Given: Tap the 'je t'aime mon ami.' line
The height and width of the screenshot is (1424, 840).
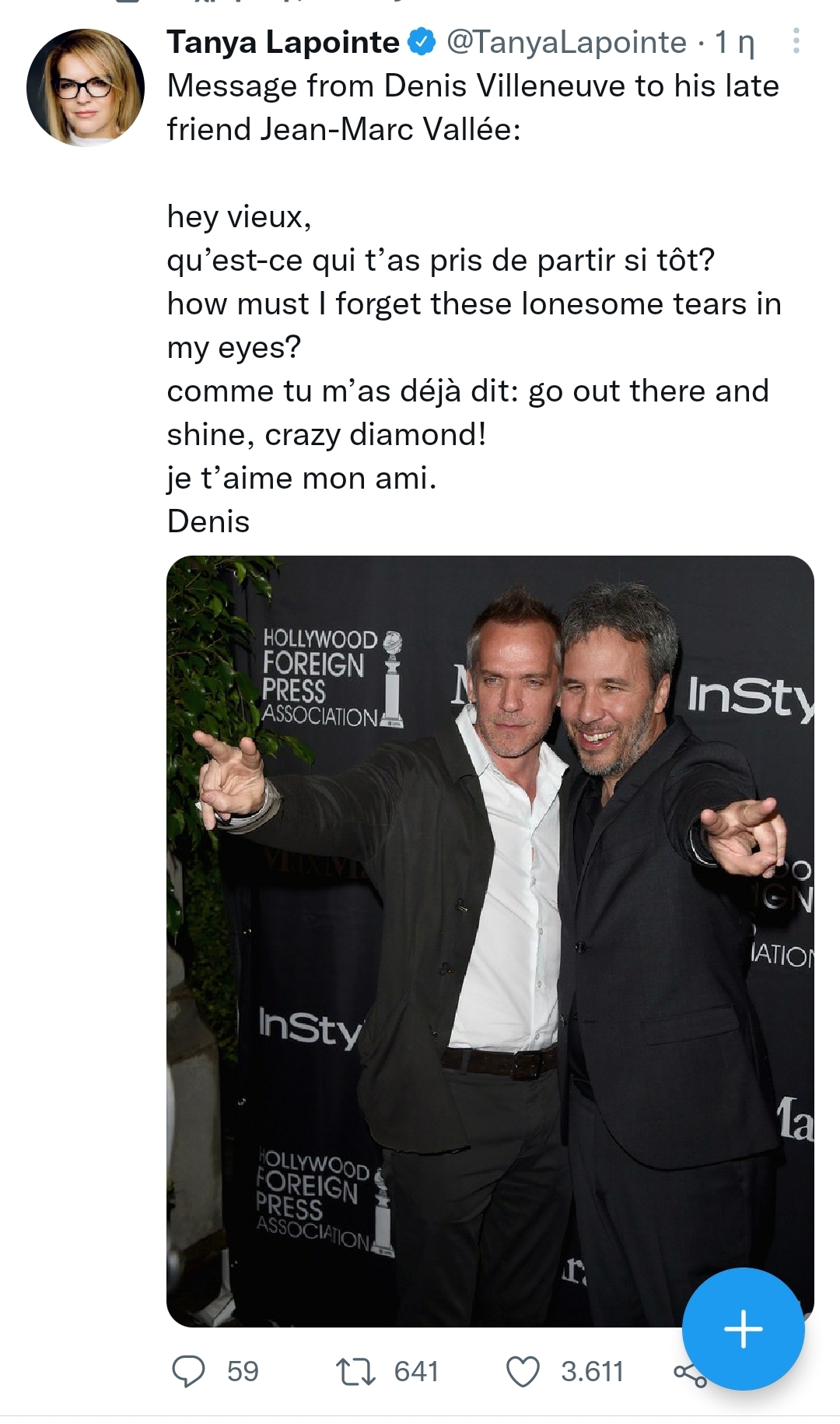Looking at the screenshot, I should click(302, 478).
